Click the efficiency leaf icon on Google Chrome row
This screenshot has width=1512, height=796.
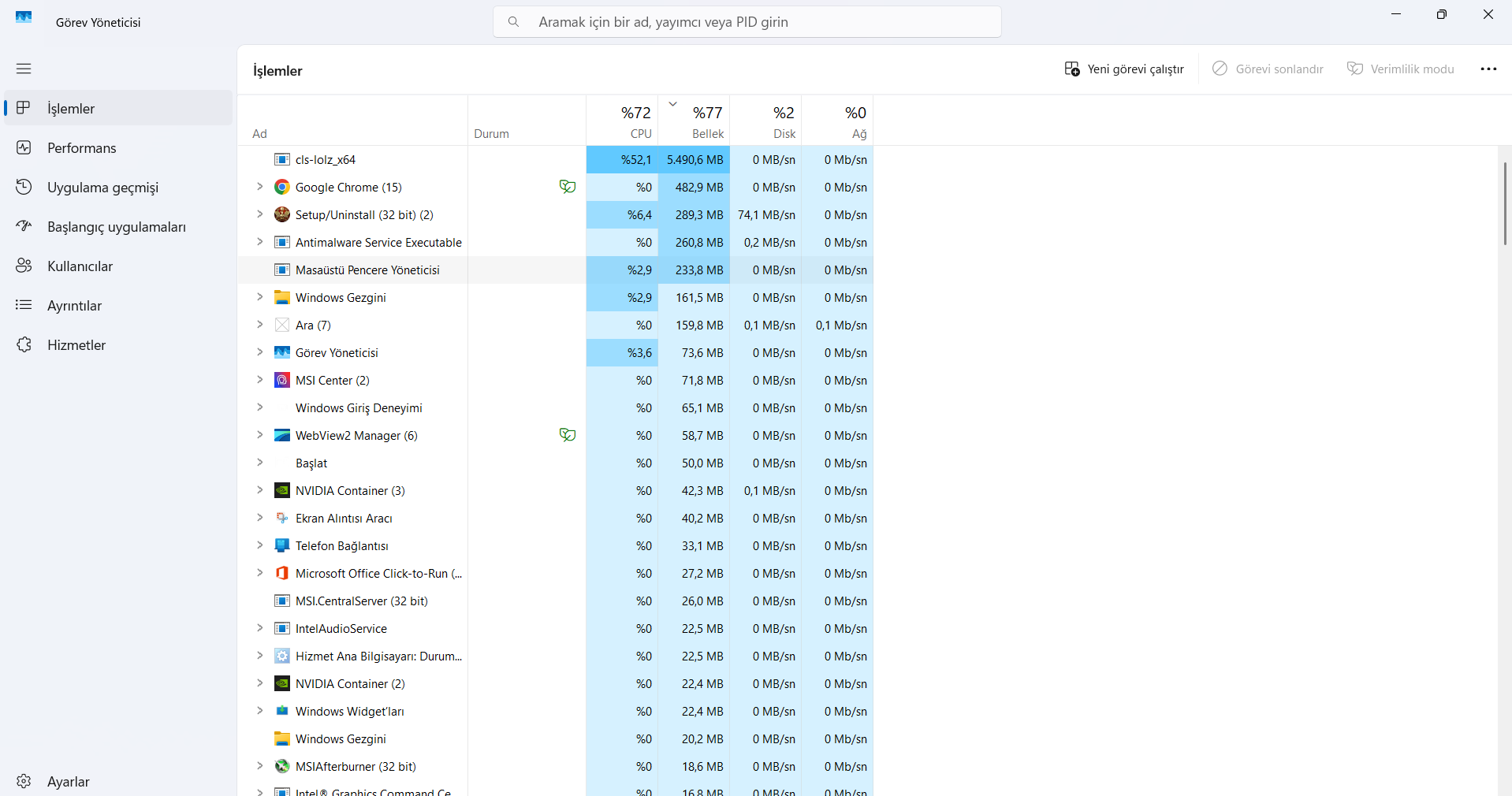coord(567,187)
